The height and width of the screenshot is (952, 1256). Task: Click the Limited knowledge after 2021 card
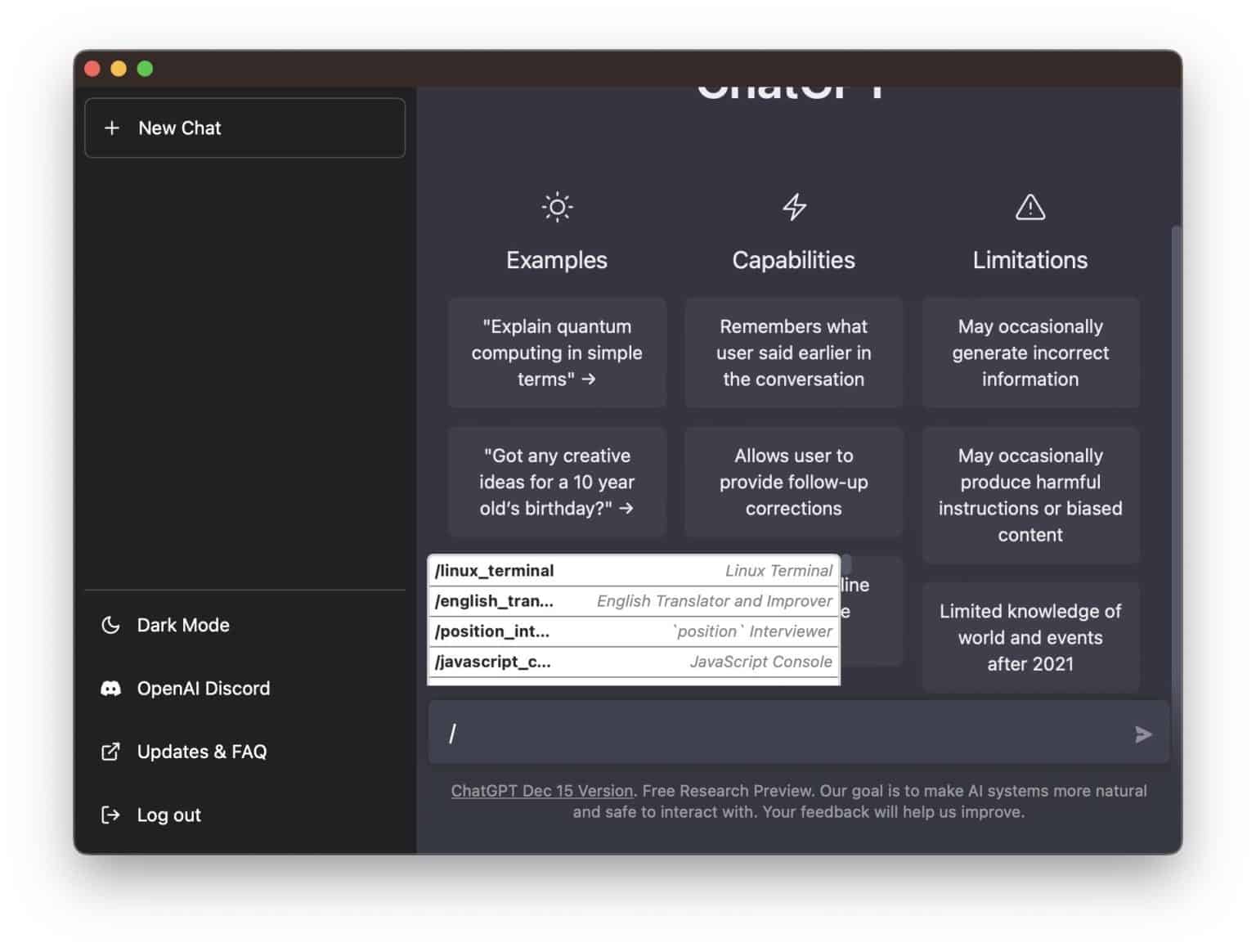pos(1029,637)
